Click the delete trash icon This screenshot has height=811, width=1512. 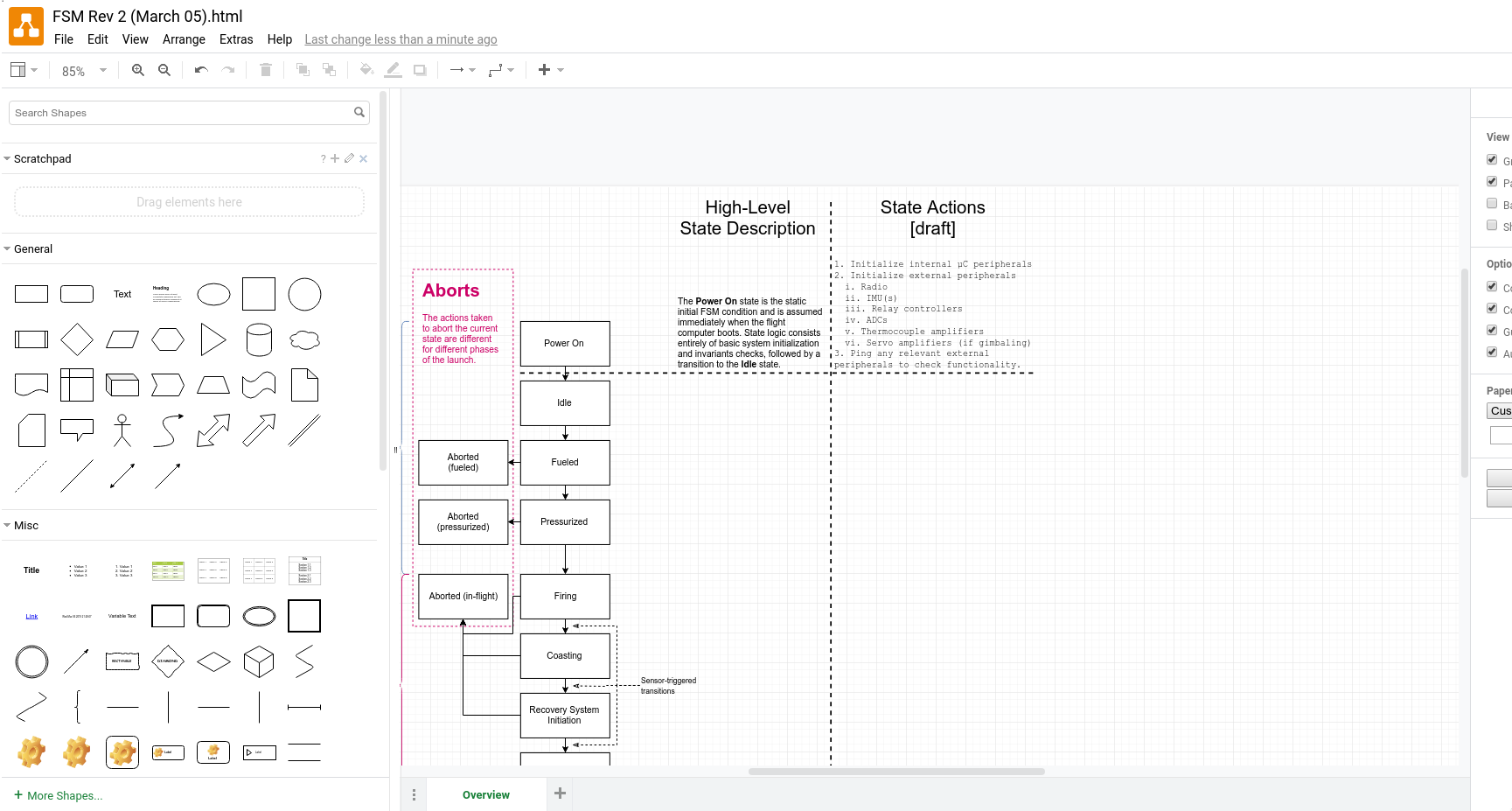pos(266,70)
